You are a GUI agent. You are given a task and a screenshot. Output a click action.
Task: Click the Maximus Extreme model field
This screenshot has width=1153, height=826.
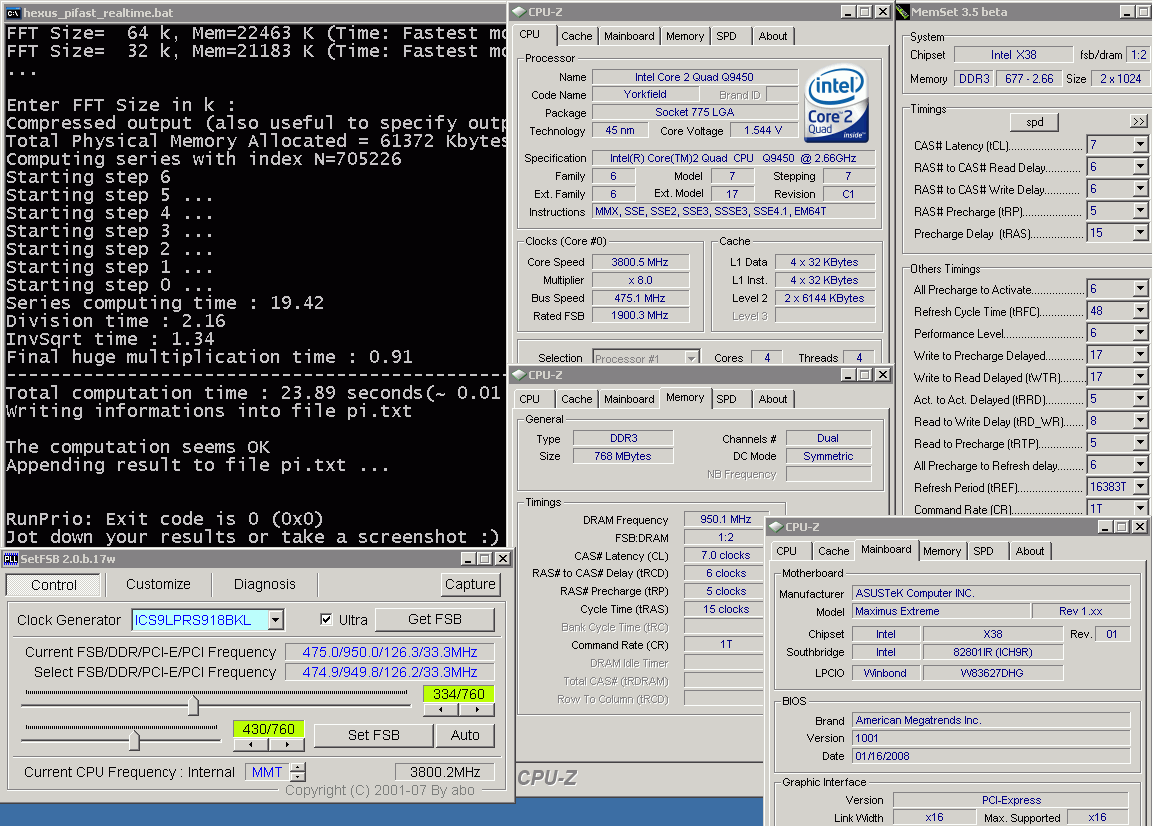click(941, 611)
